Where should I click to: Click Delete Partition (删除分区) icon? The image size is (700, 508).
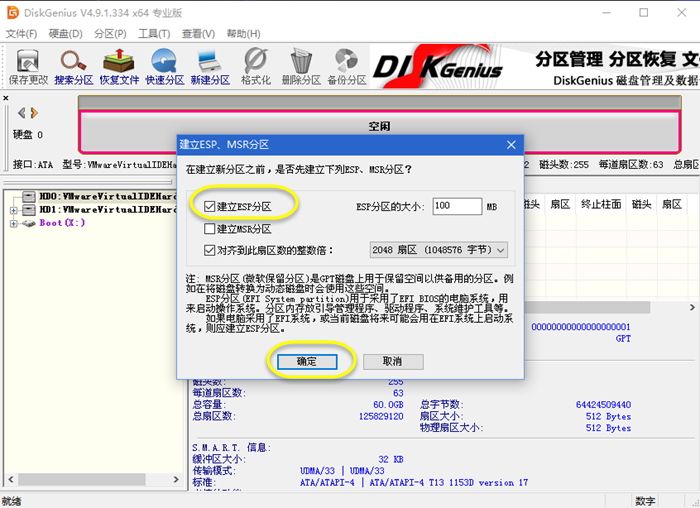pos(301,67)
